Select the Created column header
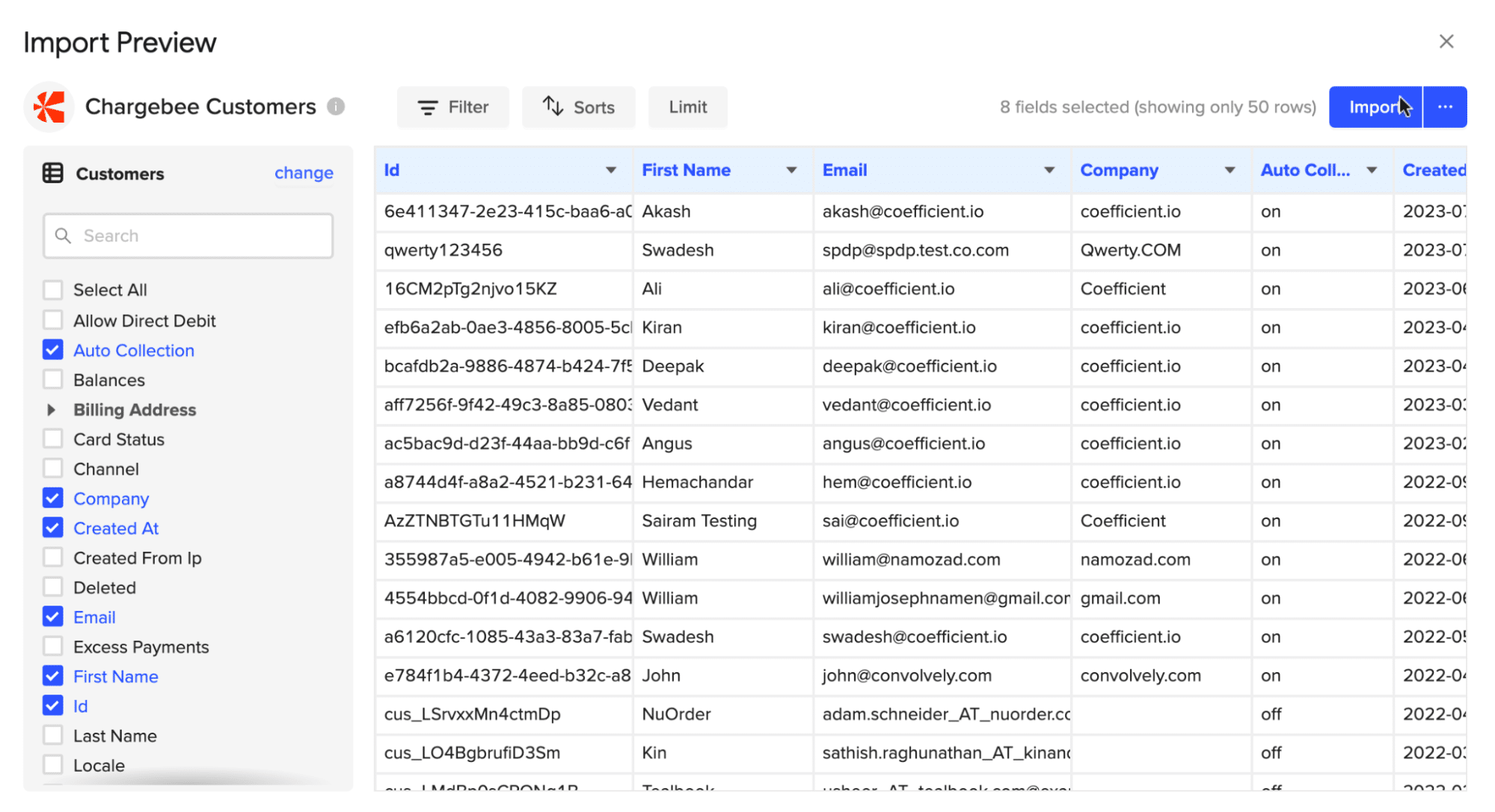1495x812 pixels. pyautogui.click(x=1431, y=170)
